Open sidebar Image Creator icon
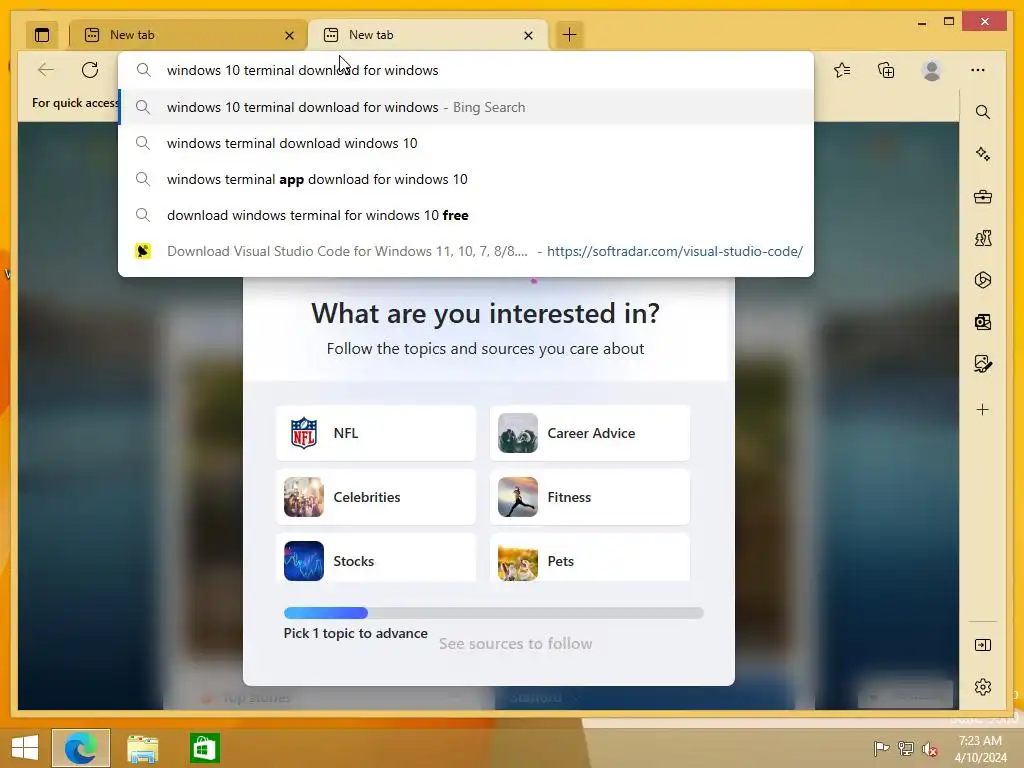 point(982,363)
